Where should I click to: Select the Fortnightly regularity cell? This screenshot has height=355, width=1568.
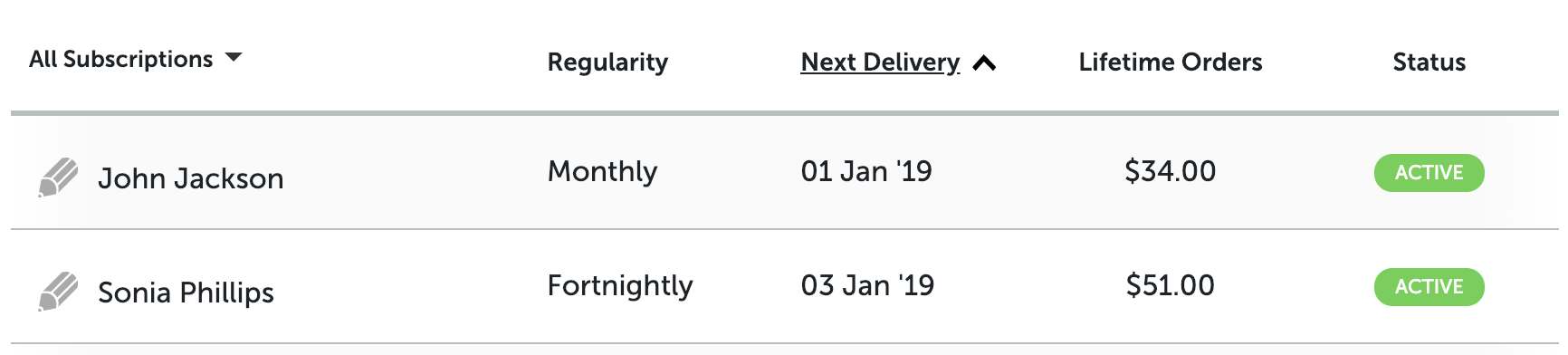pyautogui.click(x=620, y=286)
